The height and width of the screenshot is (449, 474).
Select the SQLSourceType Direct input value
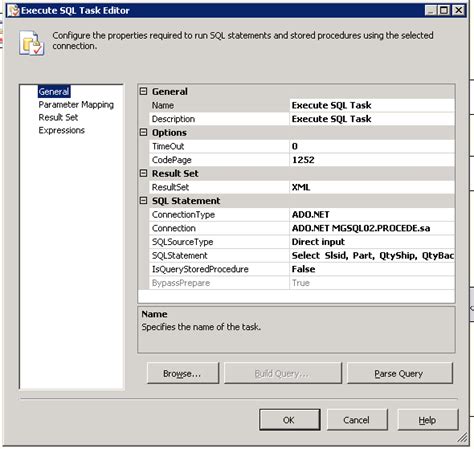[x=372, y=242]
